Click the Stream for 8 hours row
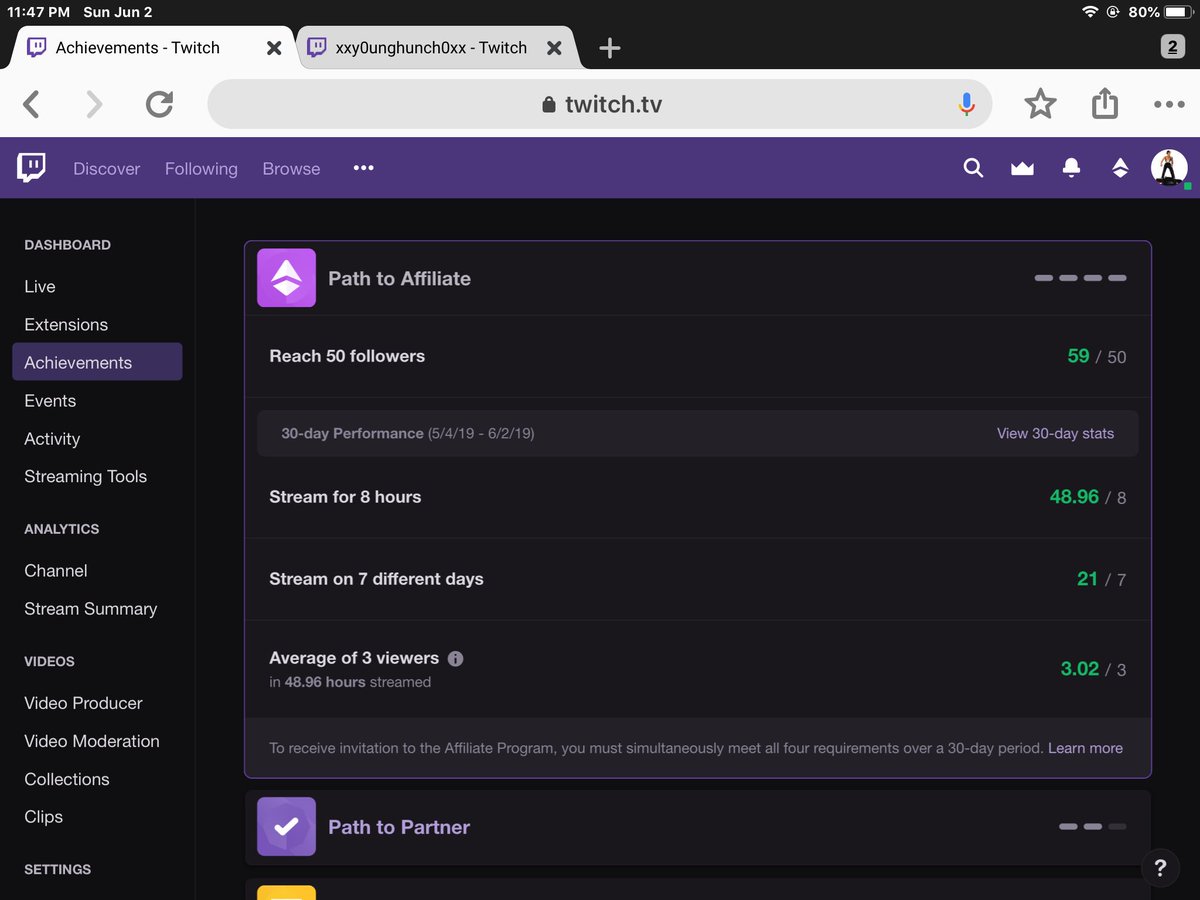 coord(698,497)
